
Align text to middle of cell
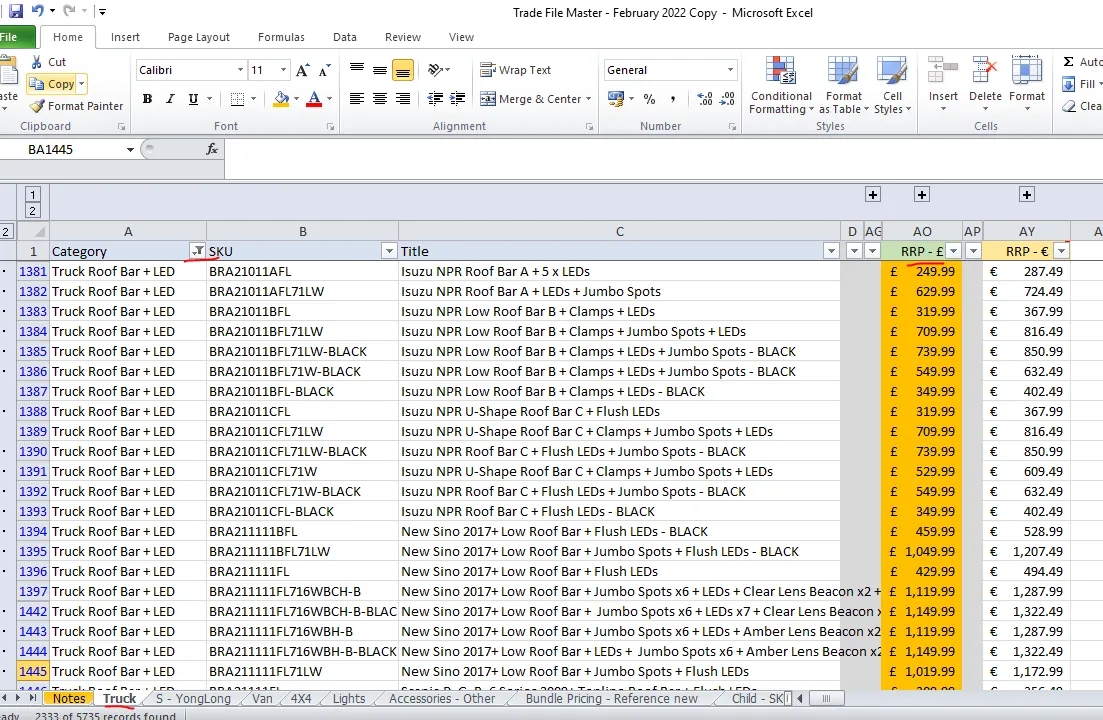click(380, 70)
